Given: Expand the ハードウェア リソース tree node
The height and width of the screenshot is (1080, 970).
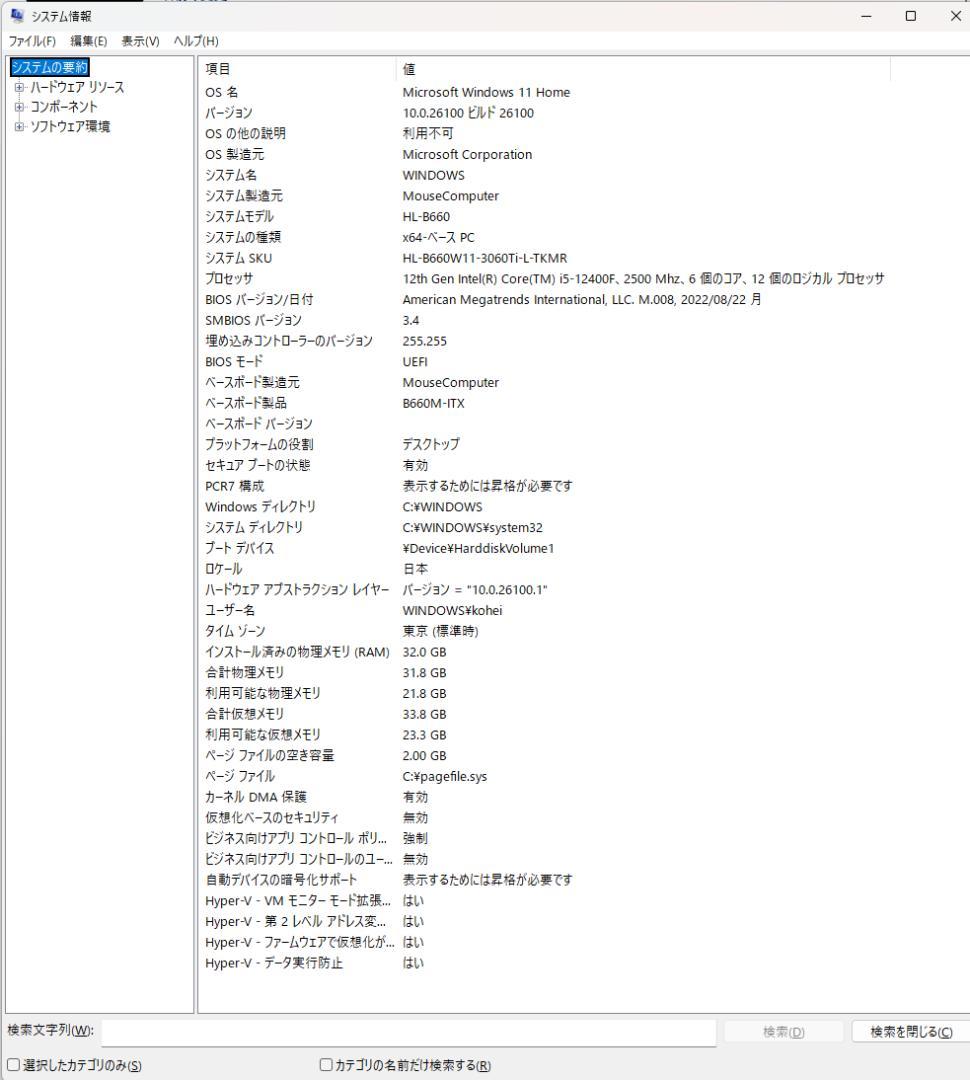Looking at the screenshot, I should tap(18, 88).
